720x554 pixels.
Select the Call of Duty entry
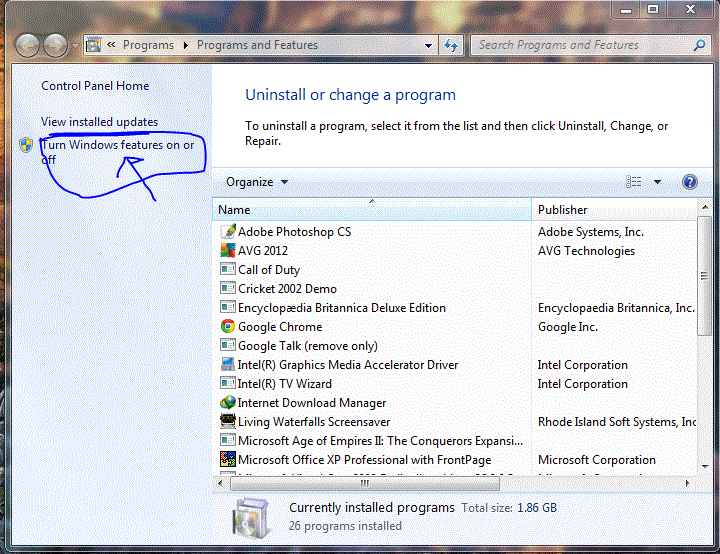pos(269,270)
